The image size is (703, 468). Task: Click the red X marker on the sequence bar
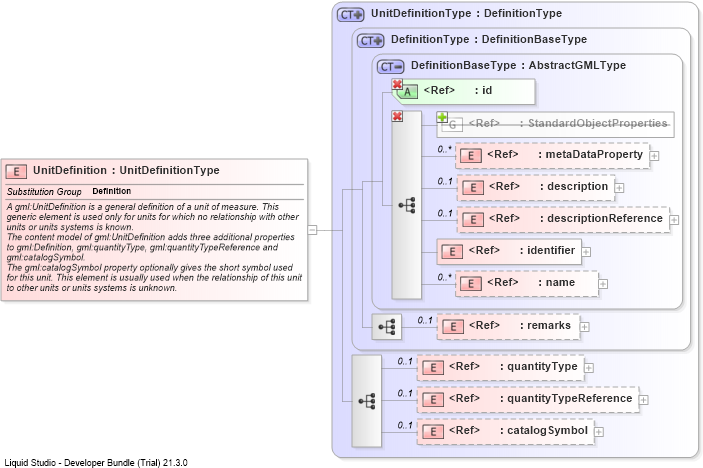click(x=397, y=116)
